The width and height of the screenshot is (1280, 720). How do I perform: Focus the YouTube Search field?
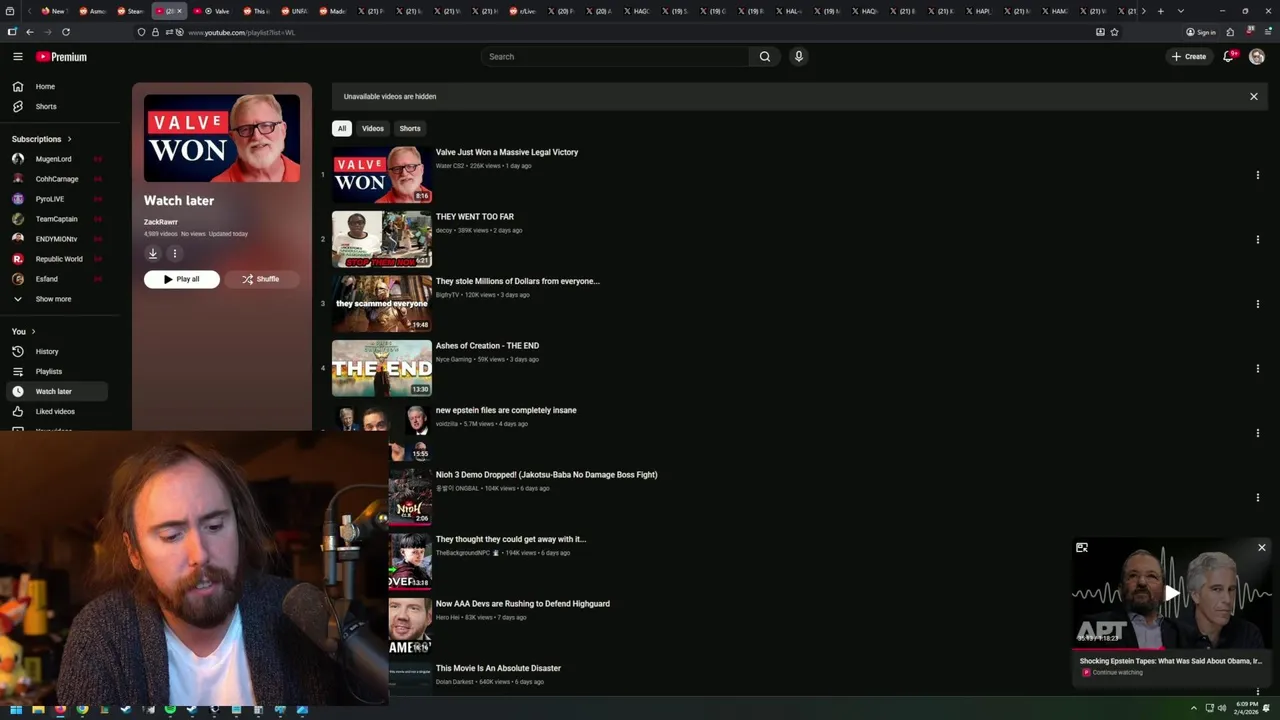[614, 57]
